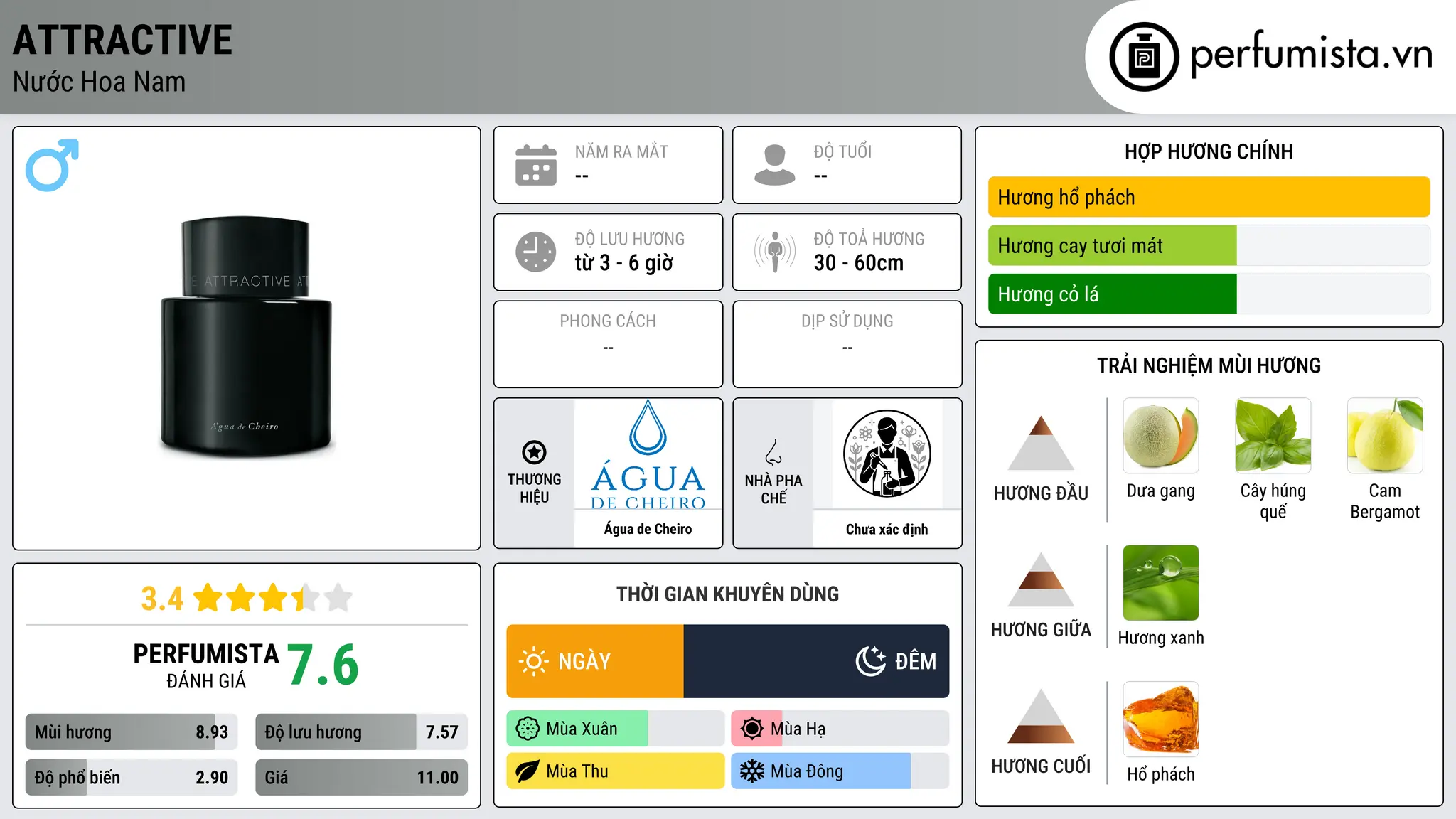This screenshot has width=1456, height=819.
Task: Click the green 7.6 Perfumista score
Action: (323, 665)
